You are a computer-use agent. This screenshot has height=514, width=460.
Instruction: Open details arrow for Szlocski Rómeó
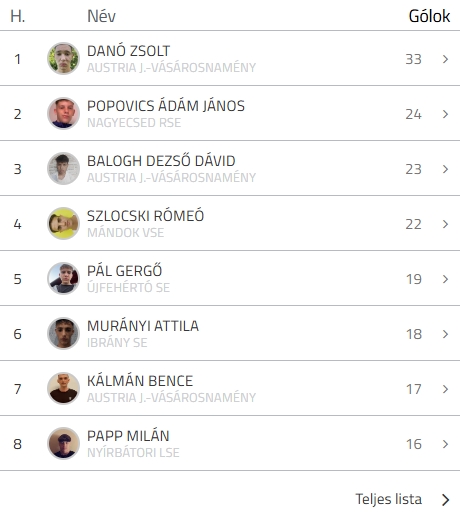(x=445, y=224)
